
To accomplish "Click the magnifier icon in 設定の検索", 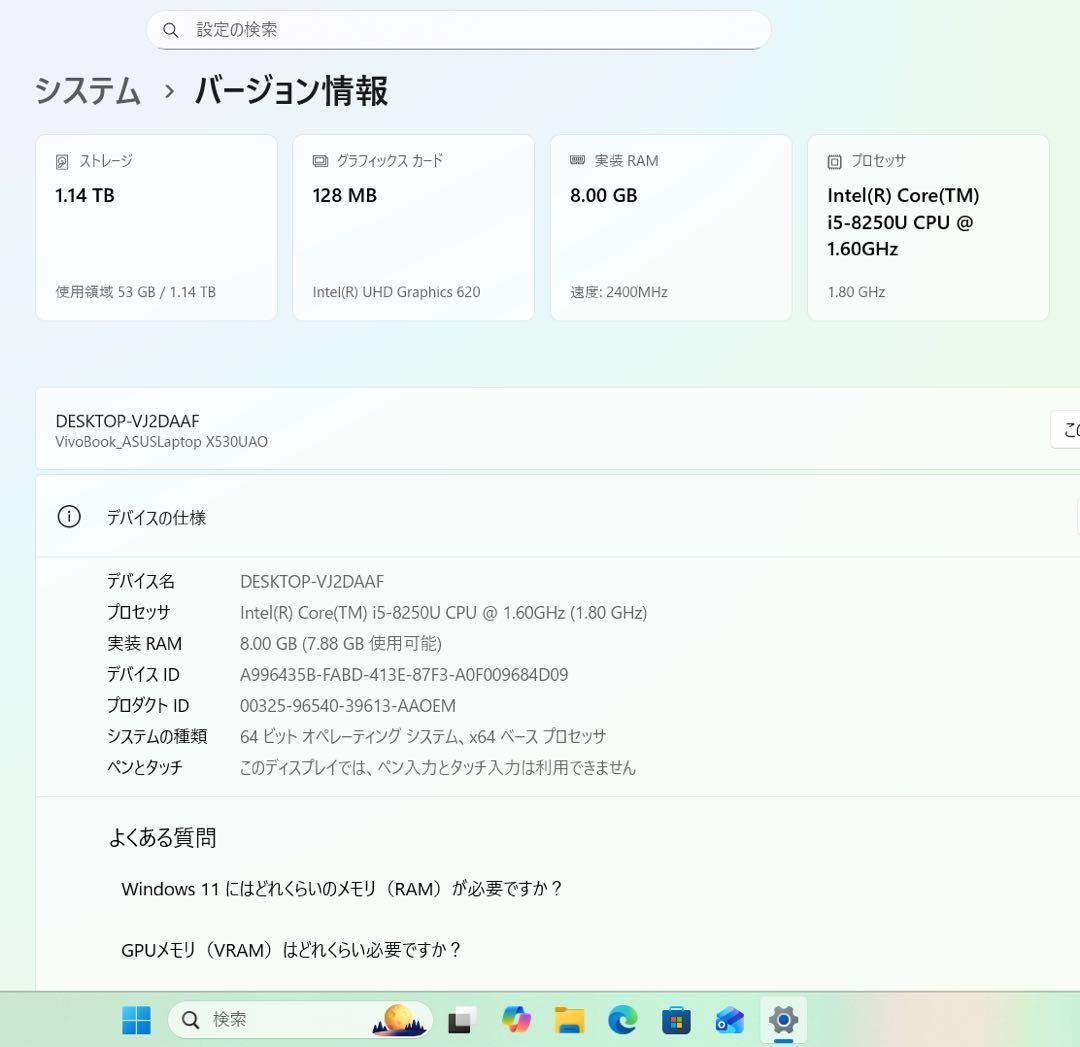I will pyautogui.click(x=171, y=30).
